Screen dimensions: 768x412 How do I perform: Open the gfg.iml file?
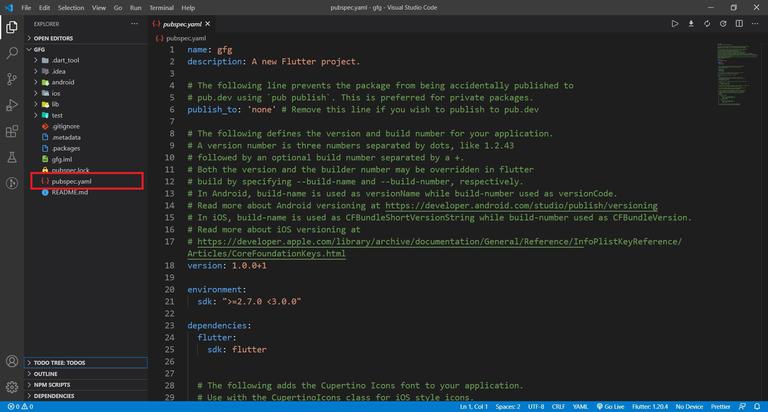[86, 159]
